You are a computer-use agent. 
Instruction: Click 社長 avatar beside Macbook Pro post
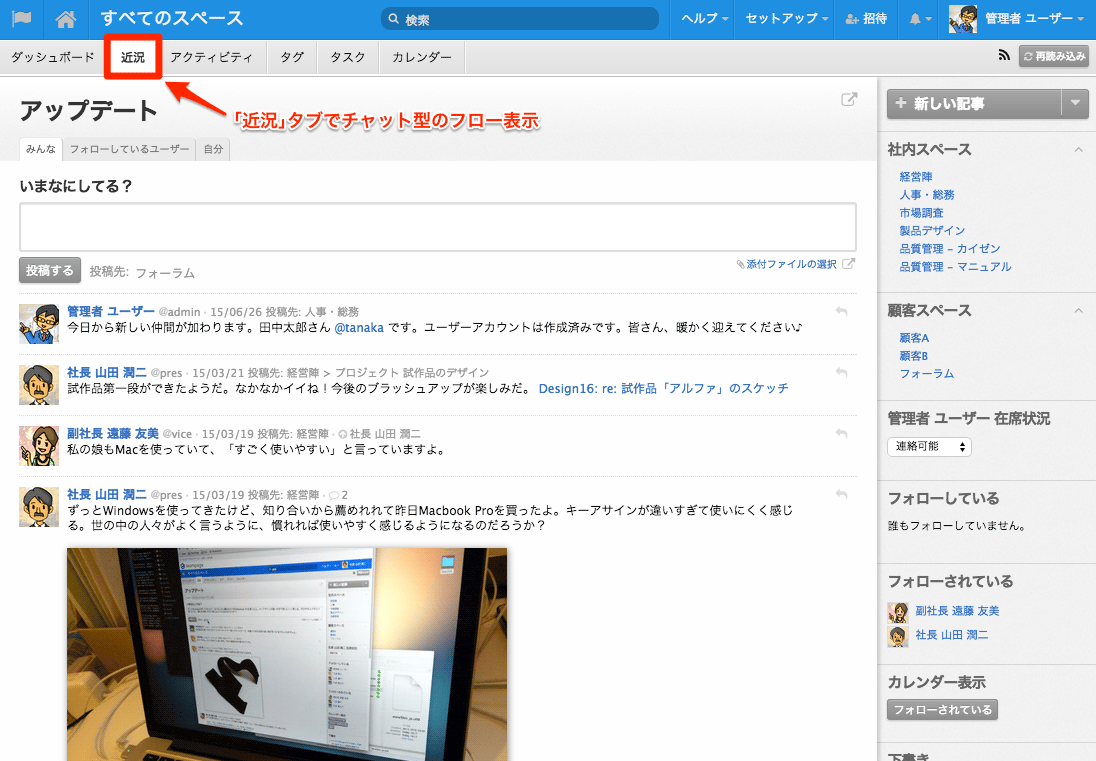39,507
